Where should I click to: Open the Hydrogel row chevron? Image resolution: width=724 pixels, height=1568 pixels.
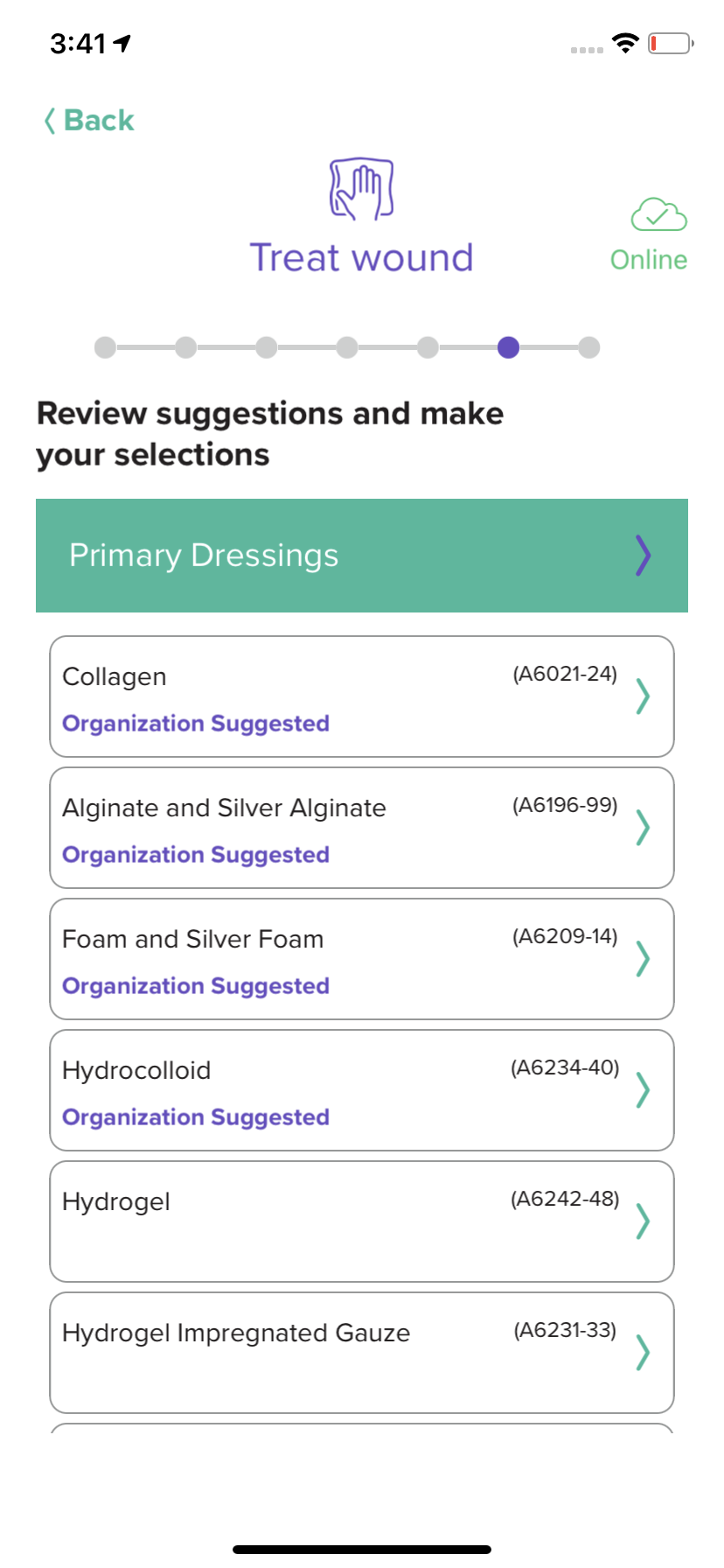pos(643,1221)
